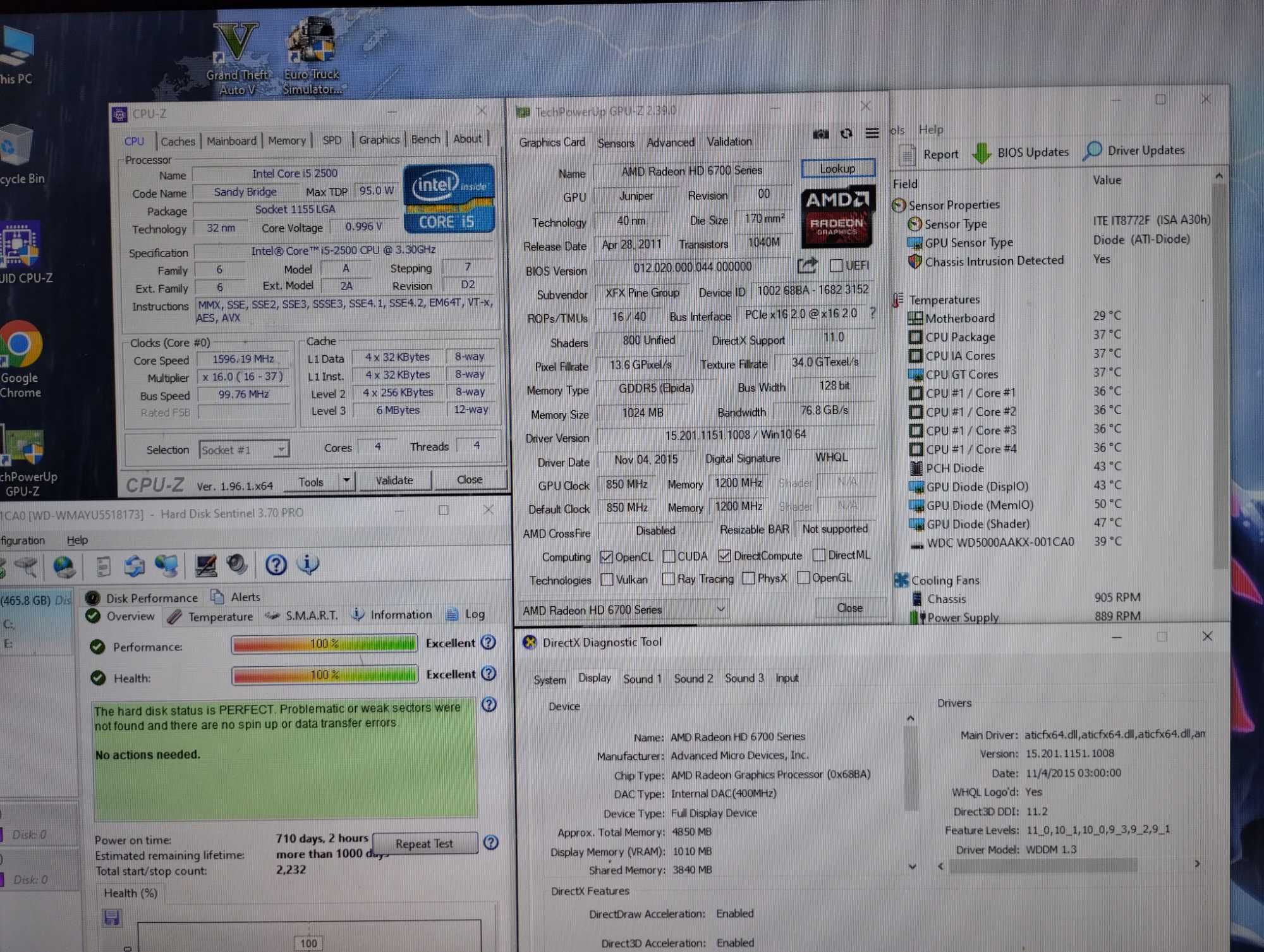The image size is (1264, 952).
Task: Switch to the Sensors tab in GPU-Z
Action: pyautogui.click(x=616, y=143)
